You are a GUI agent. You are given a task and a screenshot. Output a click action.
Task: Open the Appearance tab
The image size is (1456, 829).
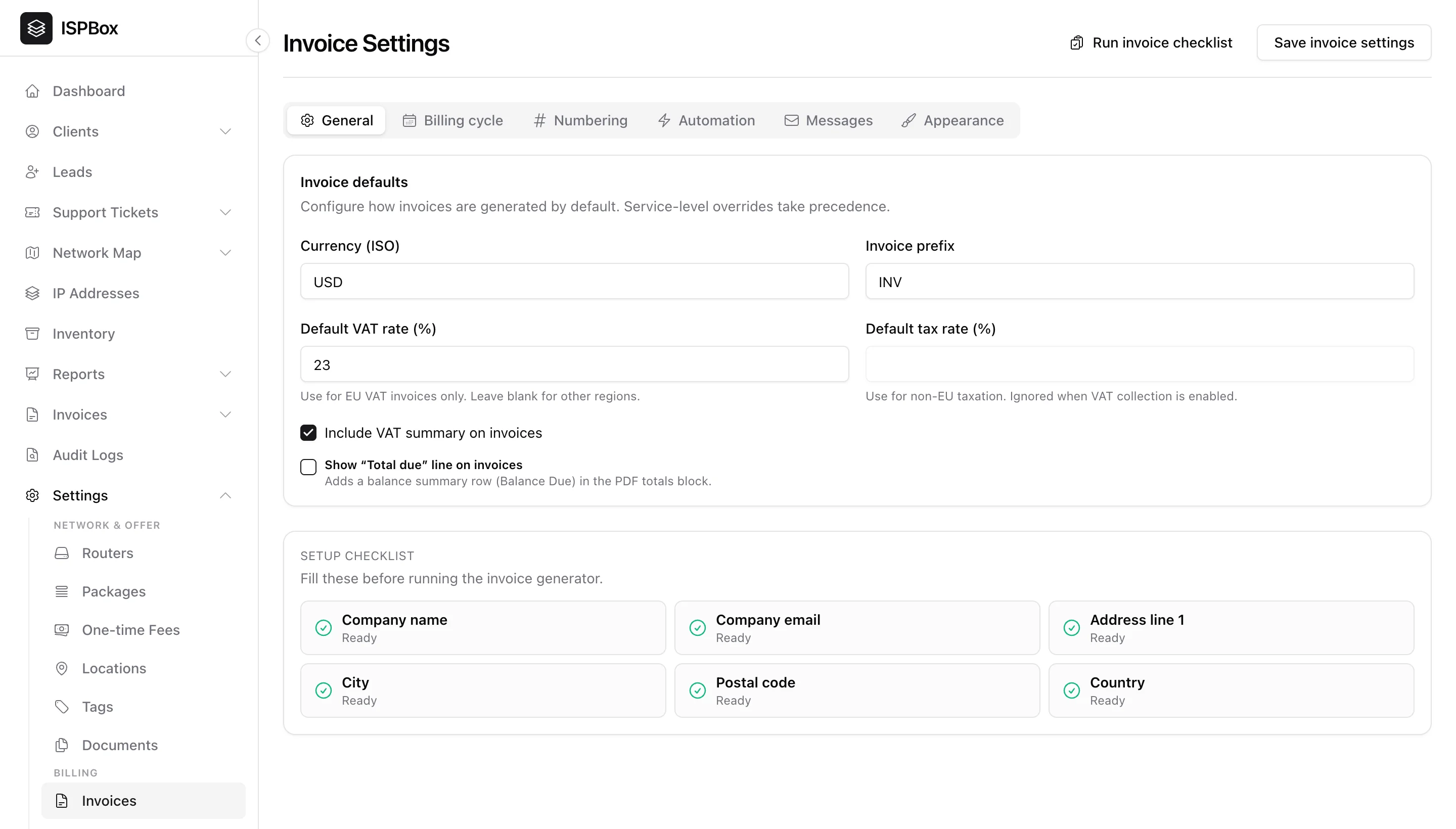coord(952,120)
